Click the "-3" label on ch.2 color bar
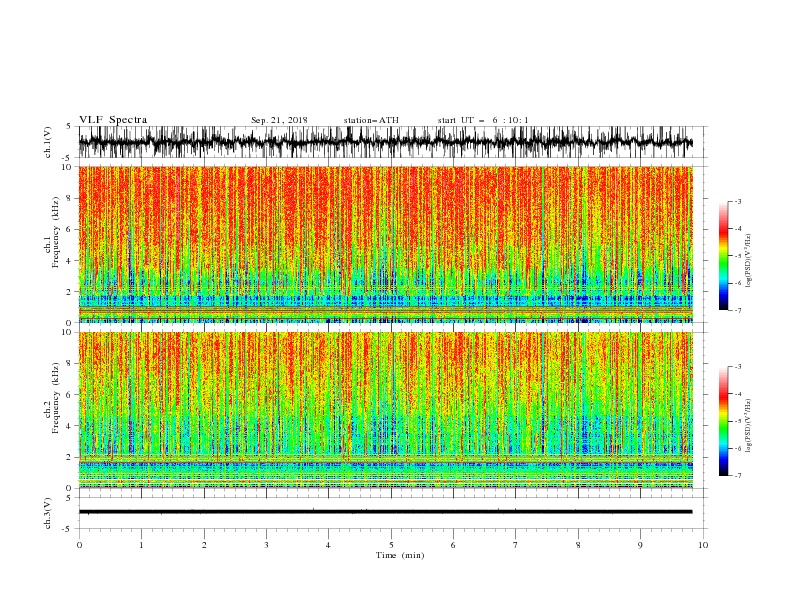Screen dimensions: 792x612 (738, 367)
